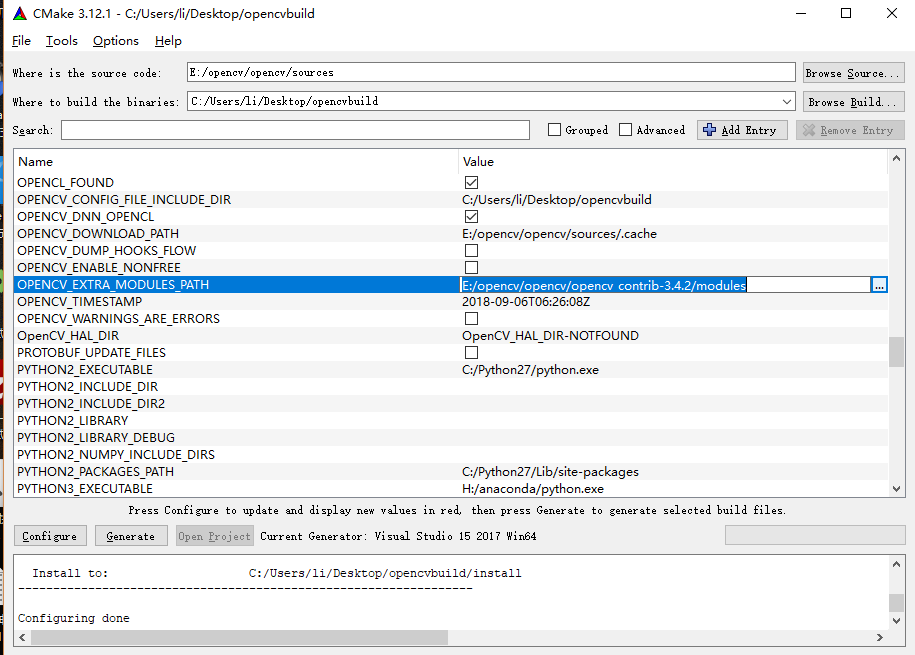Toggle the OPENCL_FOUND checkbox
Viewport: 915px width, 655px height.
point(472,183)
